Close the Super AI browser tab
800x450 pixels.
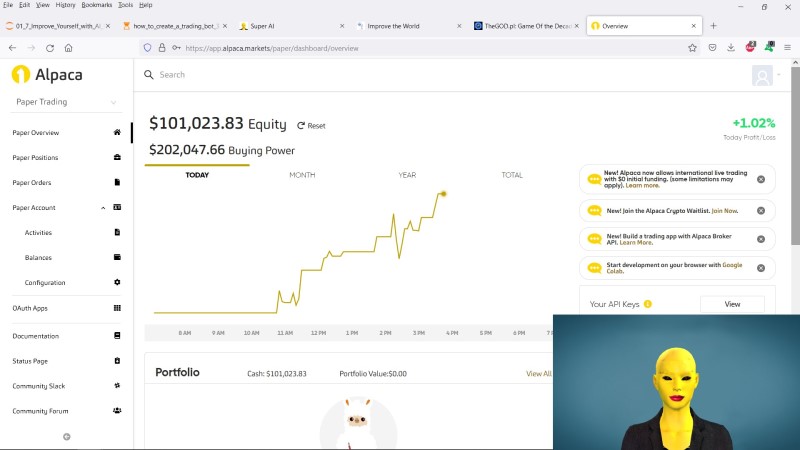click(x=342, y=26)
